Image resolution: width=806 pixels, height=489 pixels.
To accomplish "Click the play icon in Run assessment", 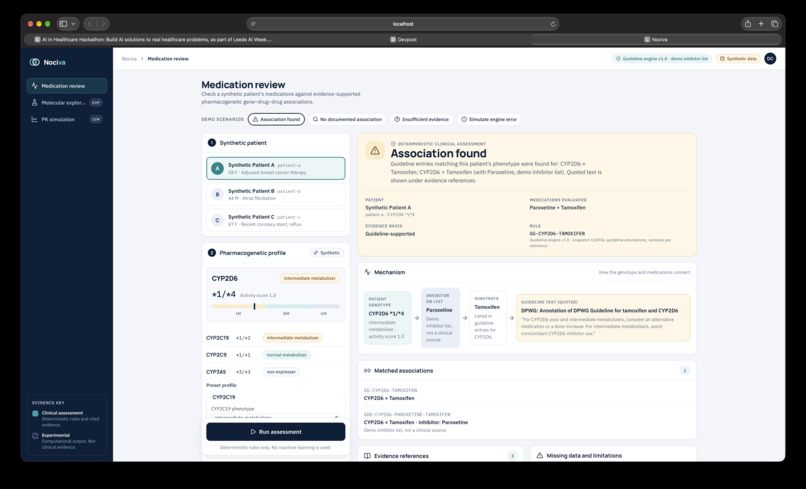I will point(253,432).
